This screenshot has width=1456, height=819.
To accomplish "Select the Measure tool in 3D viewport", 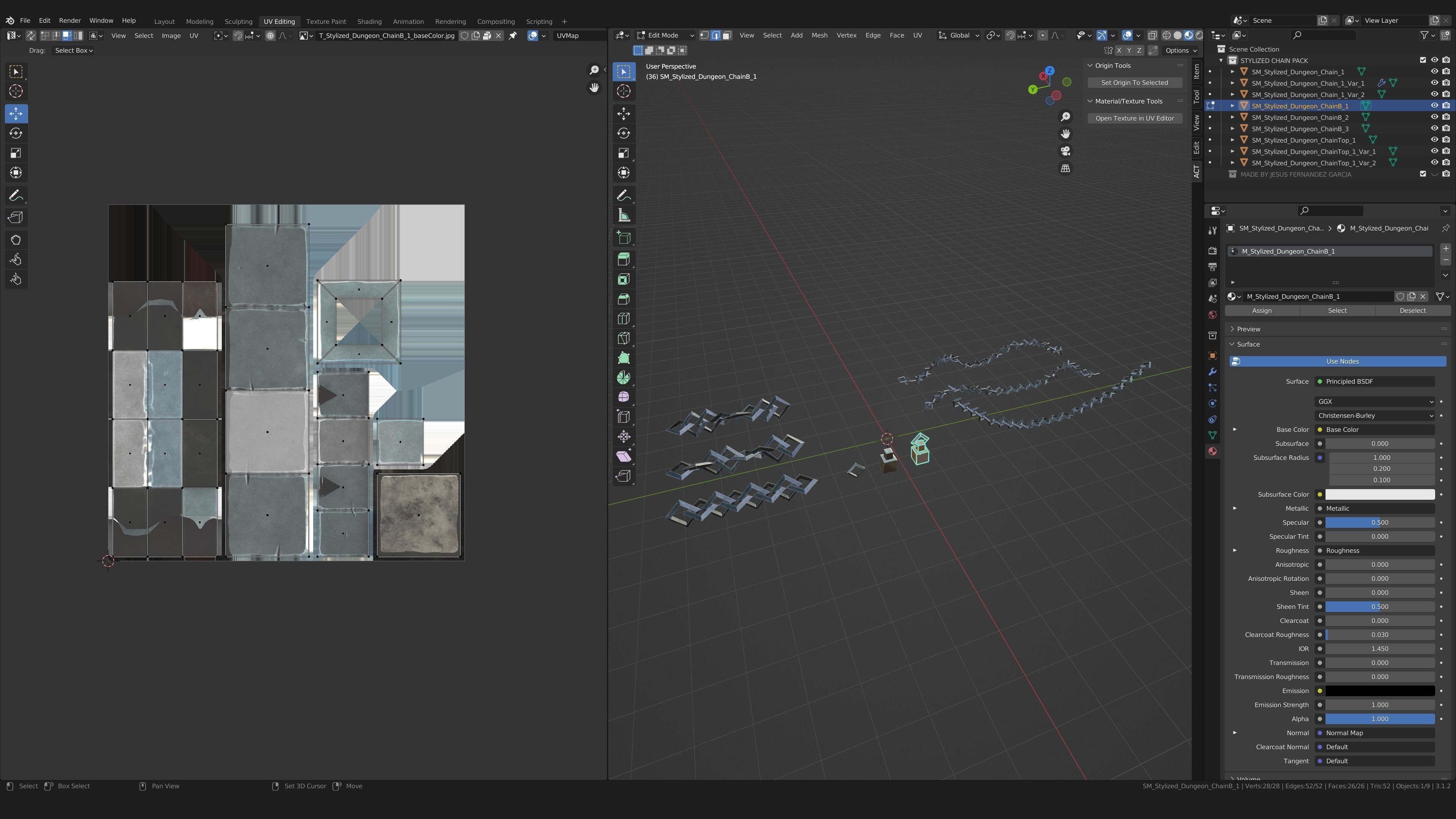I will 623,215.
